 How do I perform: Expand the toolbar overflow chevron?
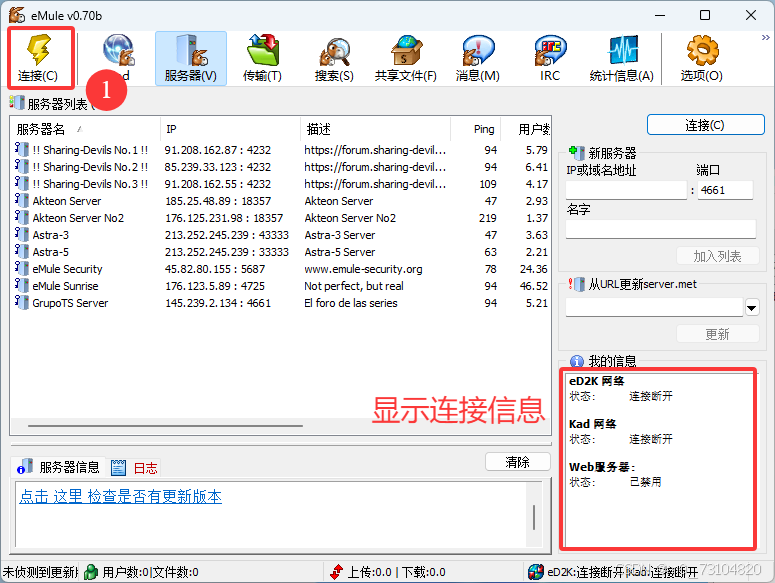point(765,37)
